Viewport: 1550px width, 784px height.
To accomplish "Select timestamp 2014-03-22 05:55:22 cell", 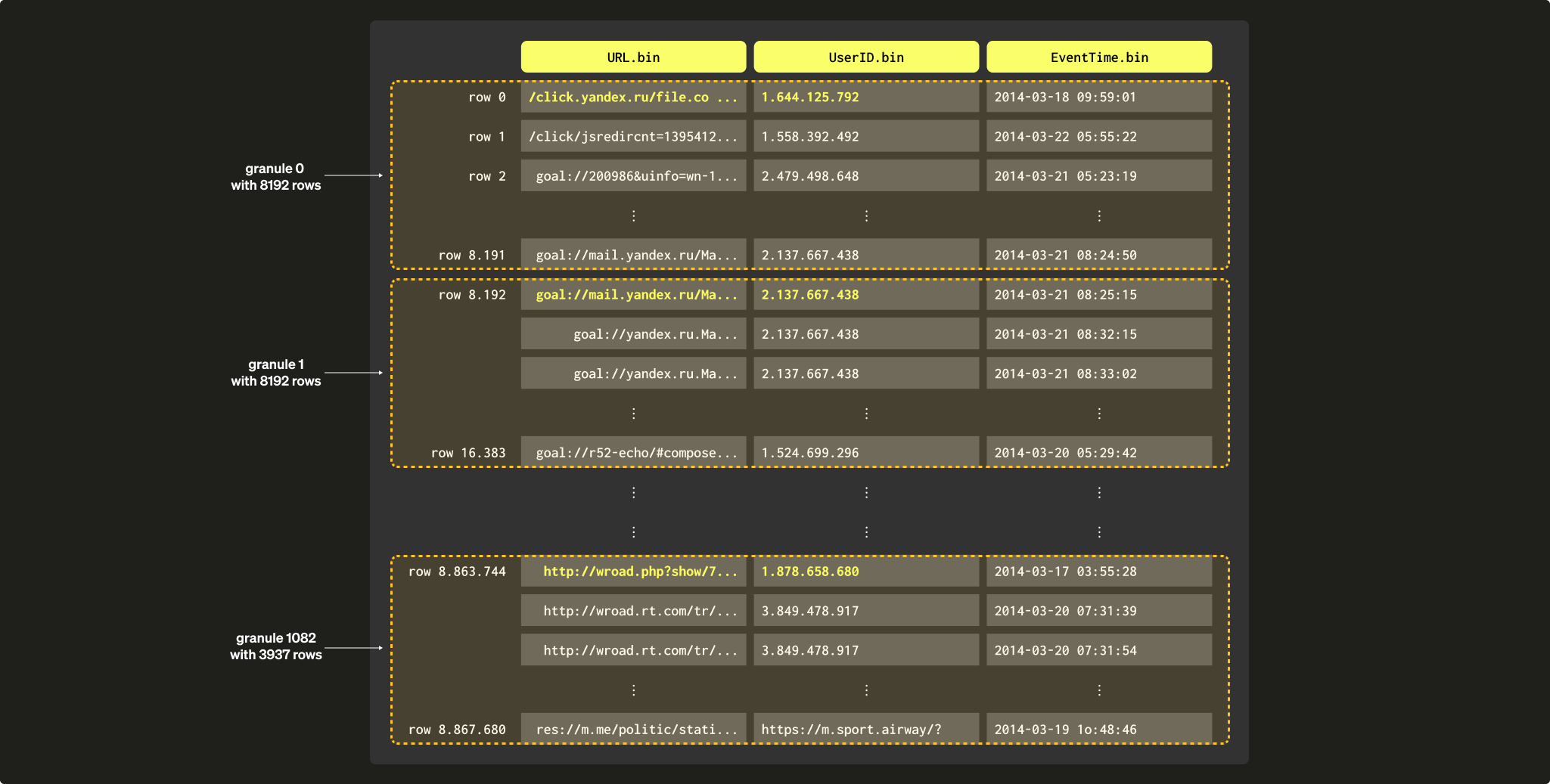I will tap(1098, 137).
